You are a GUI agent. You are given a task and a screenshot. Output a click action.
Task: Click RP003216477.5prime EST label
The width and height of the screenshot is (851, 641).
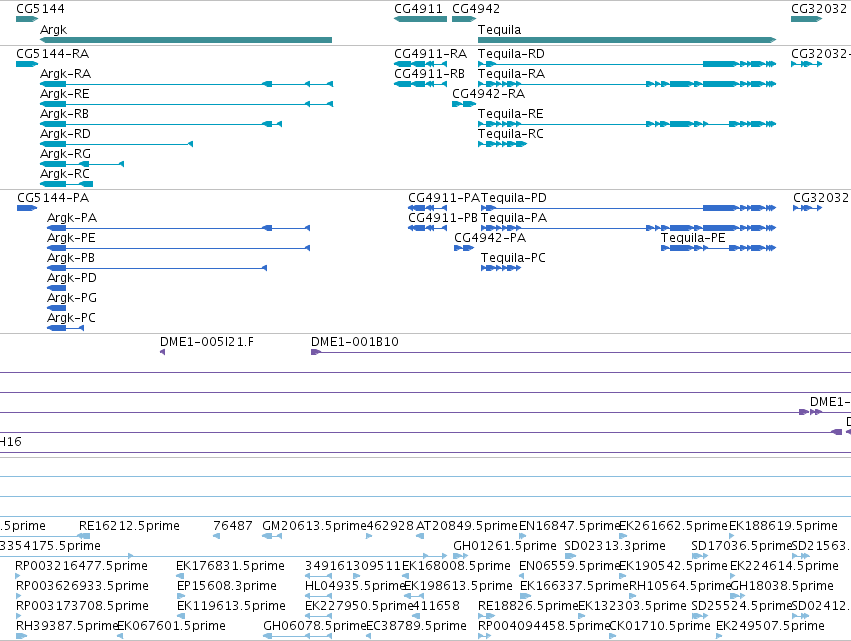[81, 566]
